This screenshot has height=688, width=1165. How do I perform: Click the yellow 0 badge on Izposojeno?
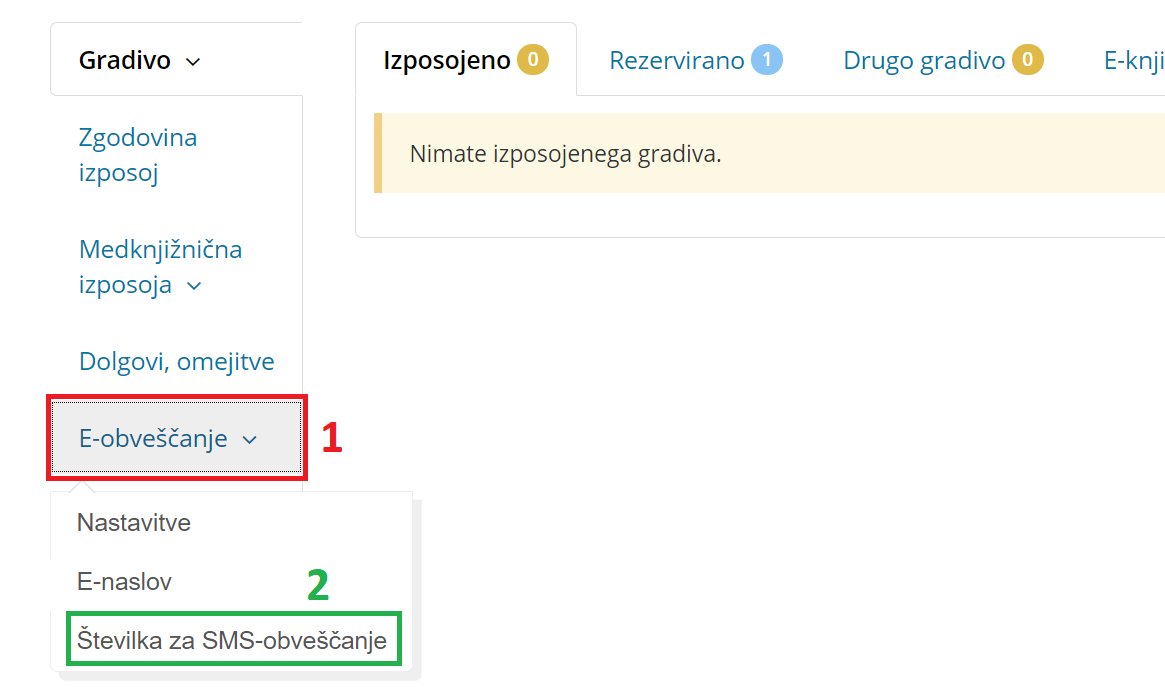[533, 59]
